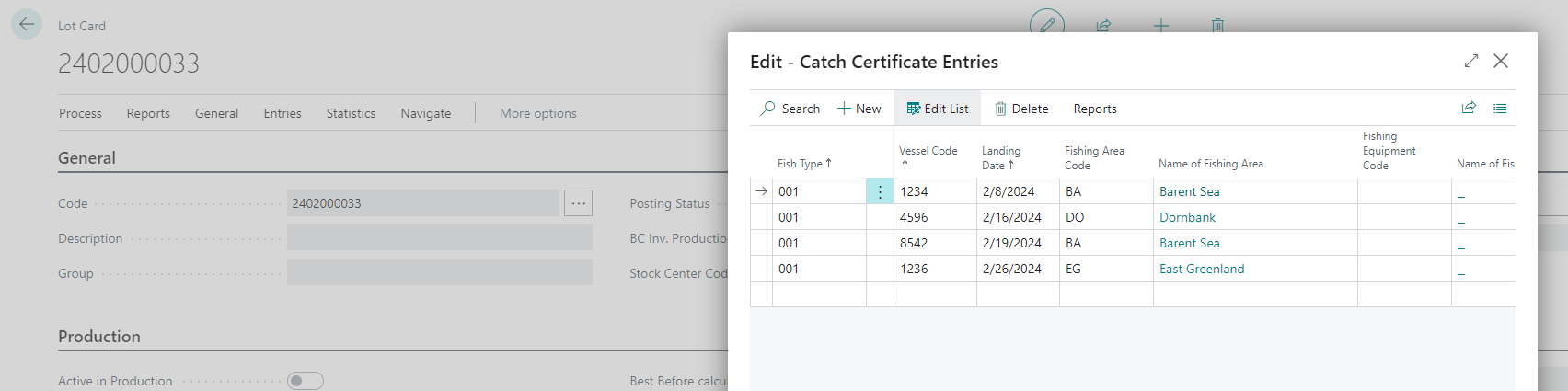
Task: Click the trash icon on Lot Card header
Action: (1217, 25)
